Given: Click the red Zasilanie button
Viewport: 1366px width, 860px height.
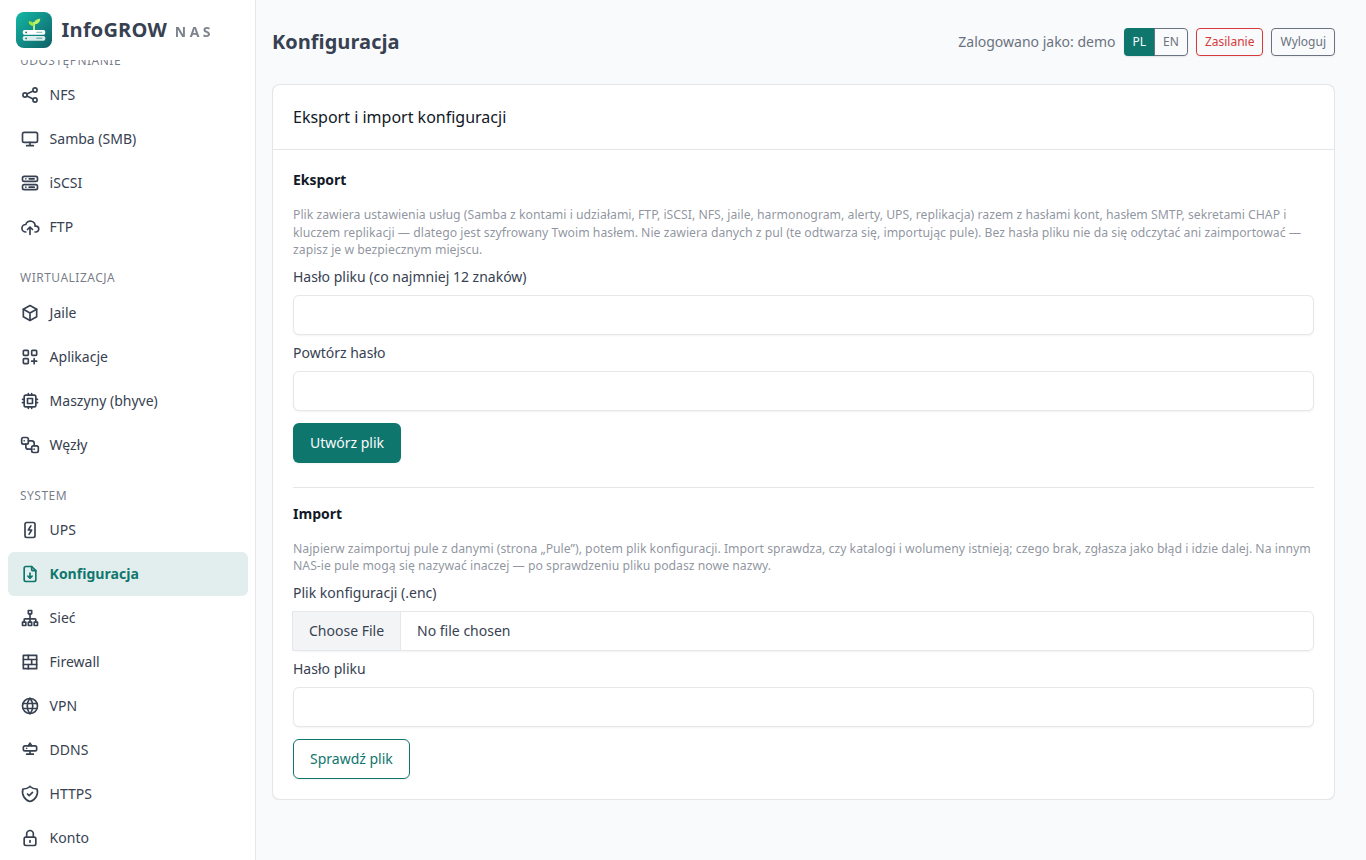Looking at the screenshot, I should click(x=1229, y=42).
